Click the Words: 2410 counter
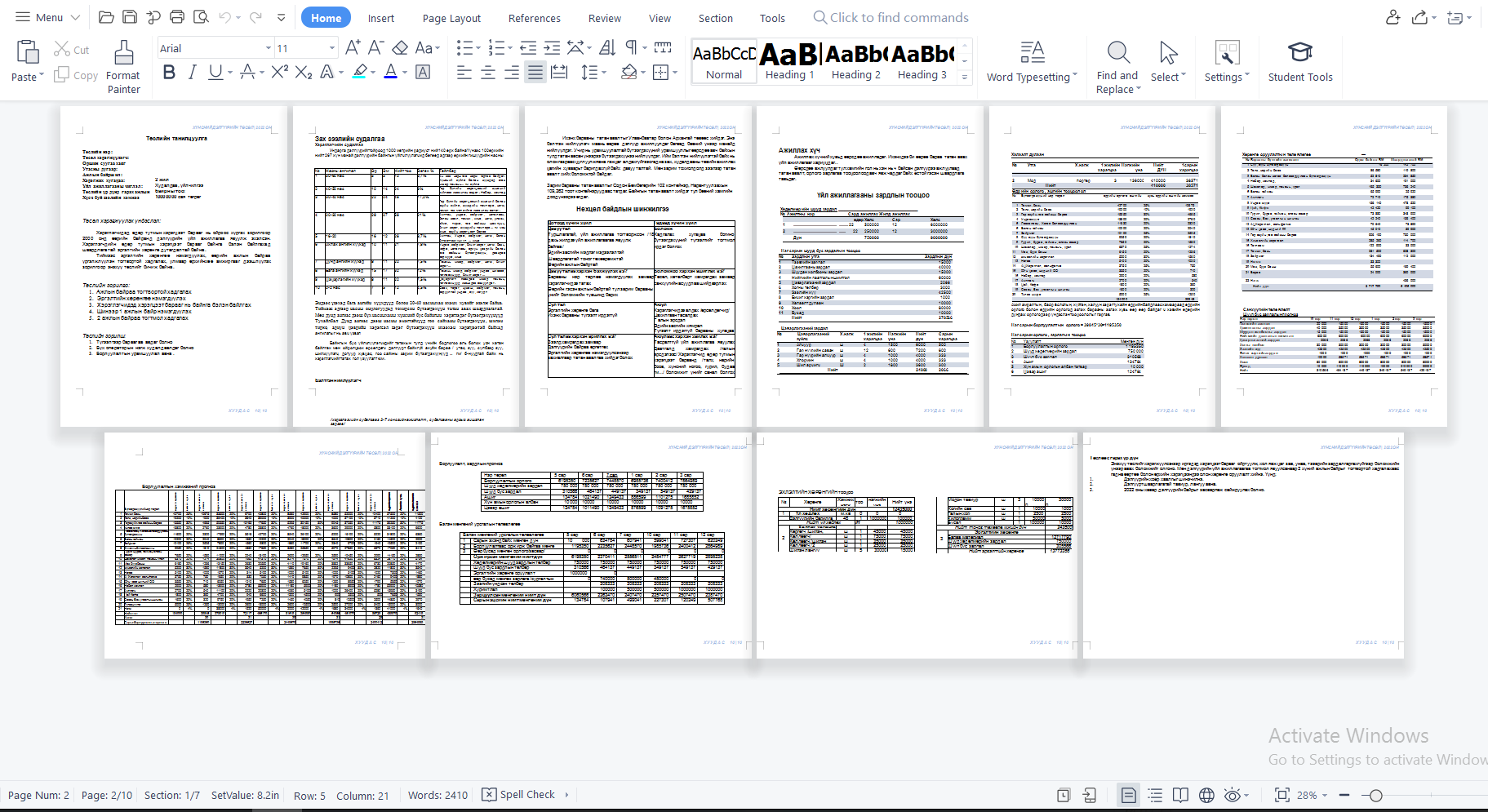Viewport: 1488px width, 812px height. pos(438,795)
